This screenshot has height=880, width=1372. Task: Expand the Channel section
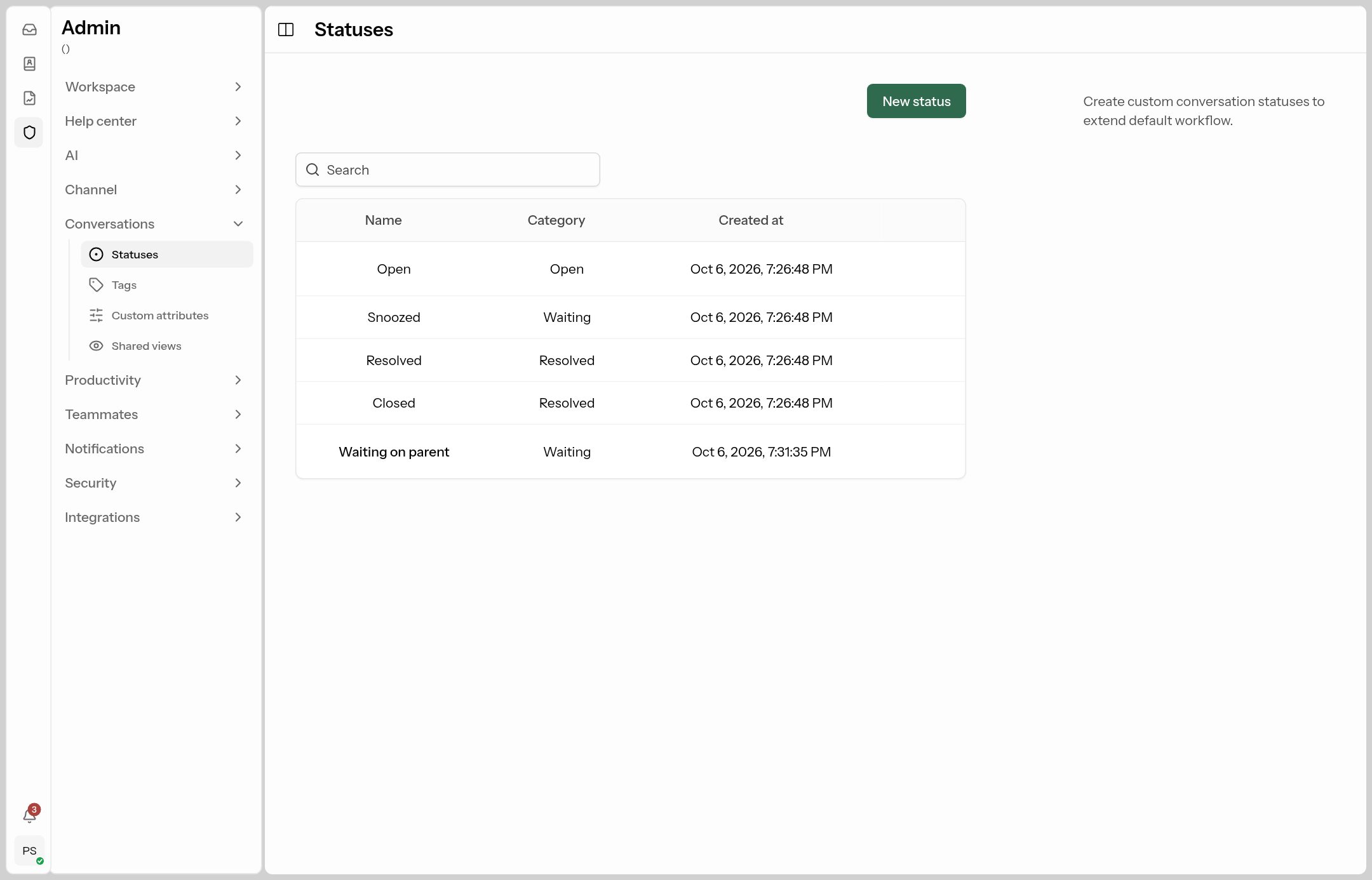coord(154,190)
